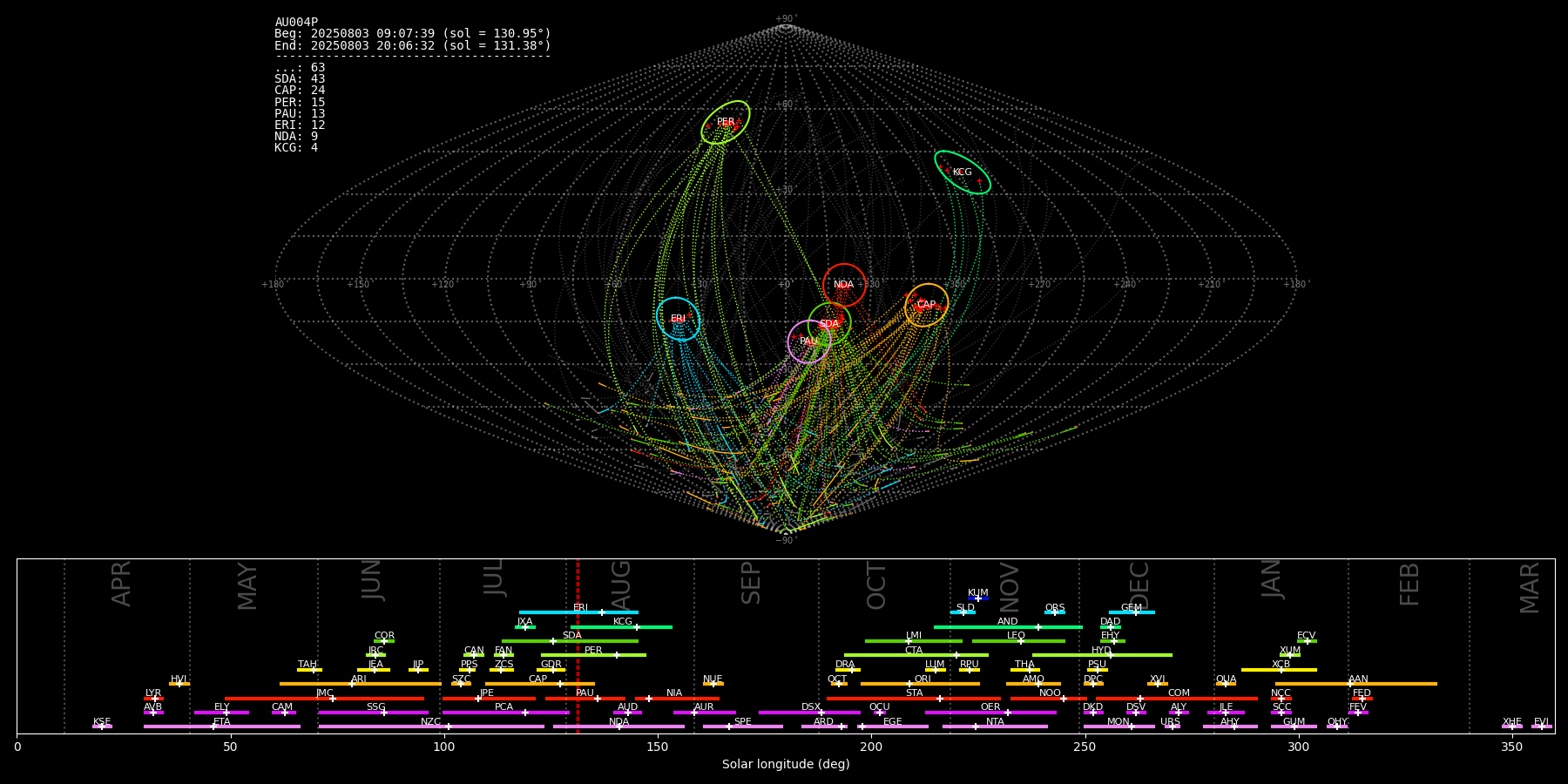
Task: Click the KCG green bar in timeline
Action: (x=621, y=626)
